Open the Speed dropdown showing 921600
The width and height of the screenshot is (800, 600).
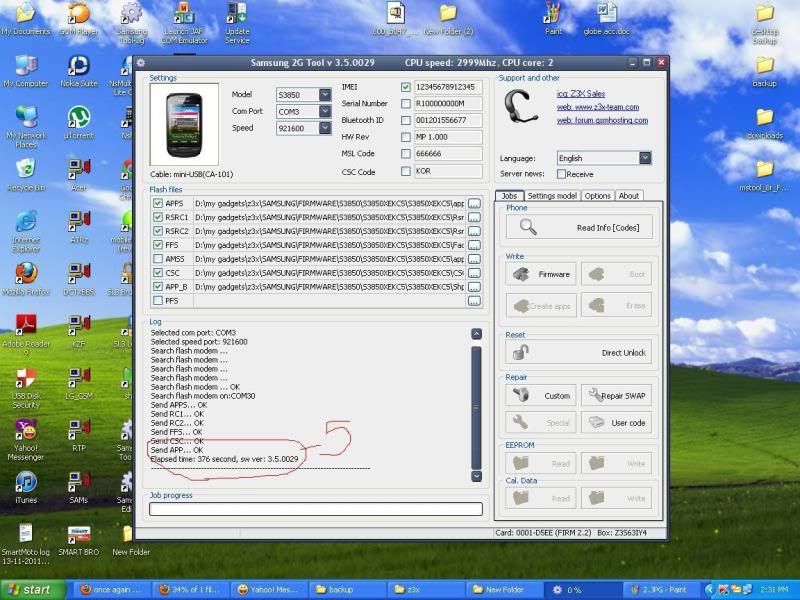tap(324, 128)
